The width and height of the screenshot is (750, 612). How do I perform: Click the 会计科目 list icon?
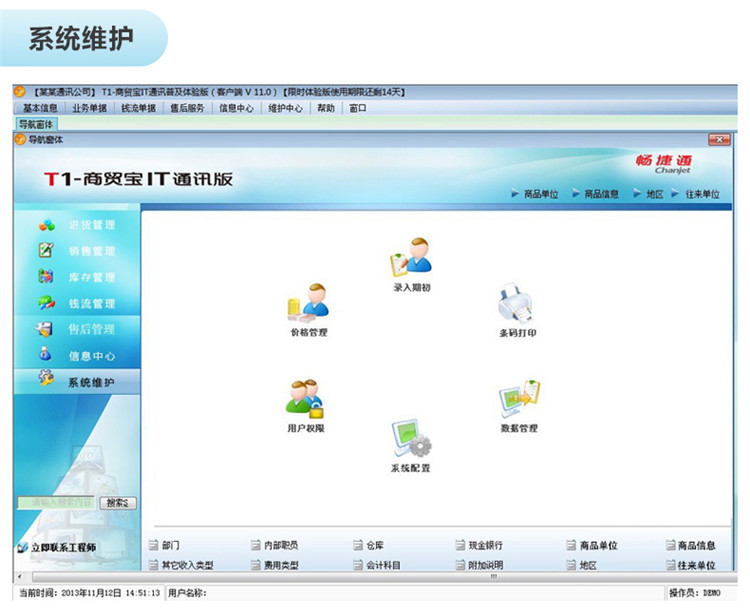pos(358,565)
